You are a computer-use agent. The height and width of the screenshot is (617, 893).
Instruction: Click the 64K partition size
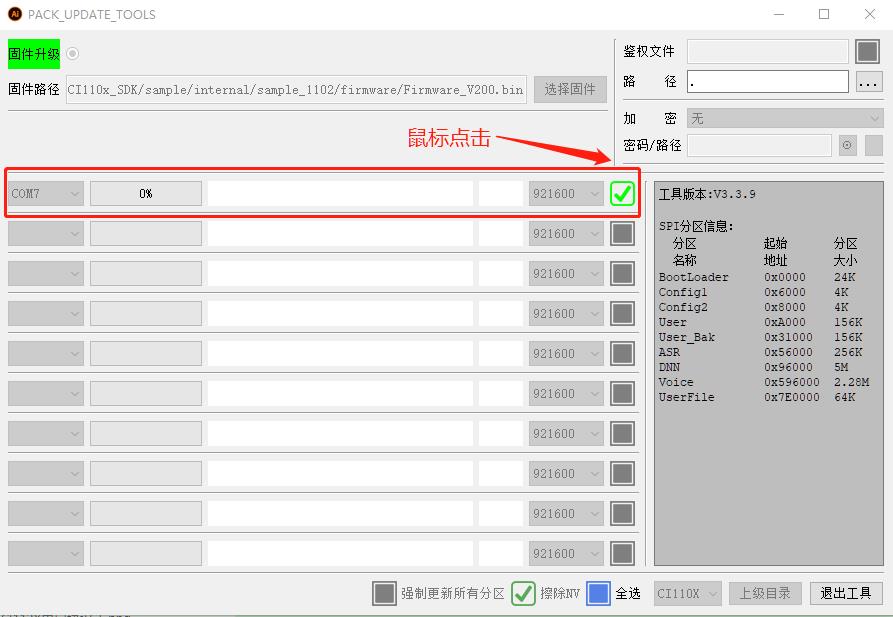pos(845,397)
